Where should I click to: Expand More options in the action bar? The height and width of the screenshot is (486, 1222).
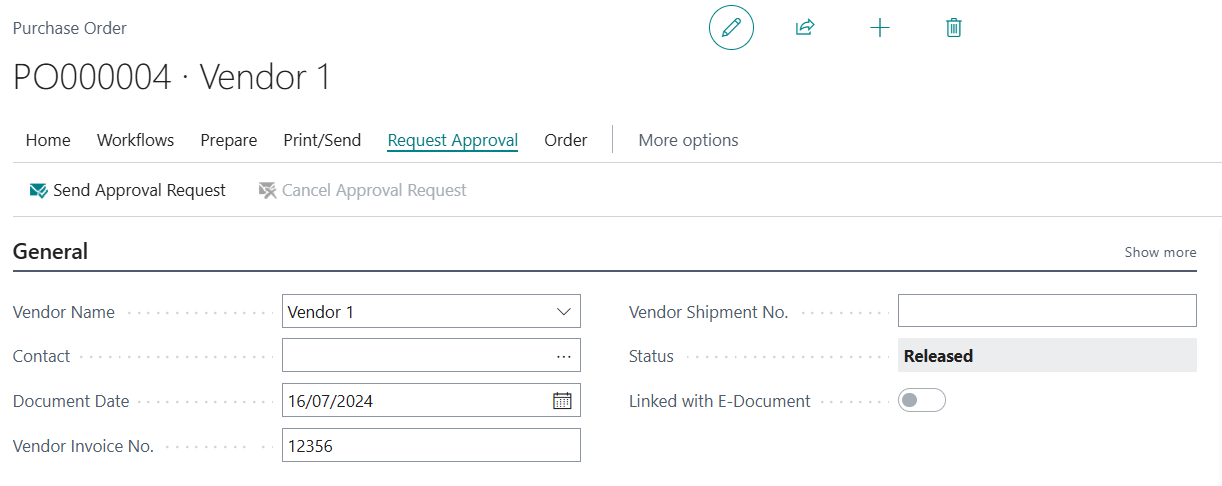(x=688, y=140)
